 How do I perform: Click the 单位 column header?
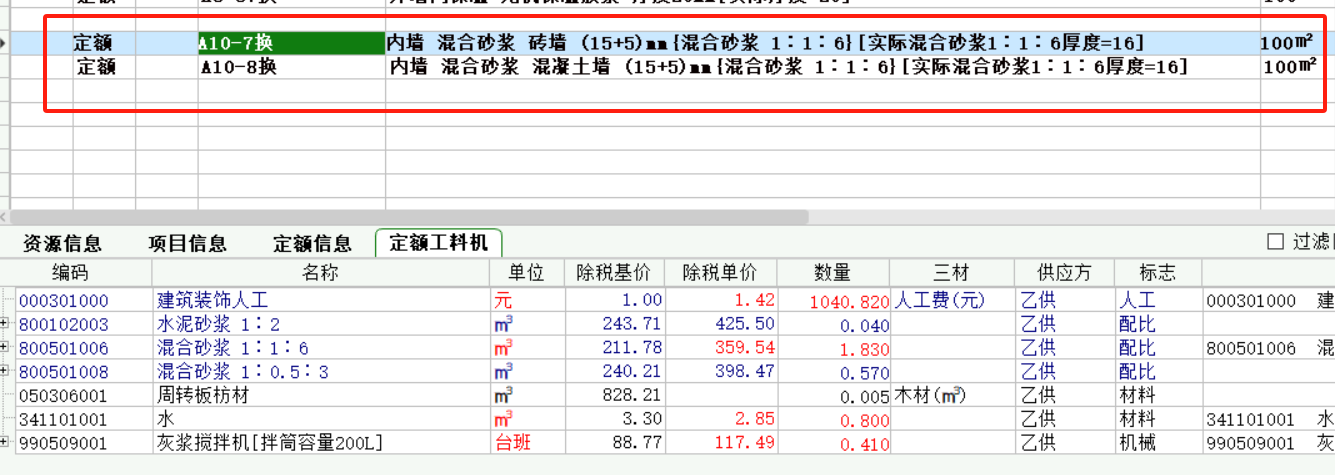click(527, 272)
